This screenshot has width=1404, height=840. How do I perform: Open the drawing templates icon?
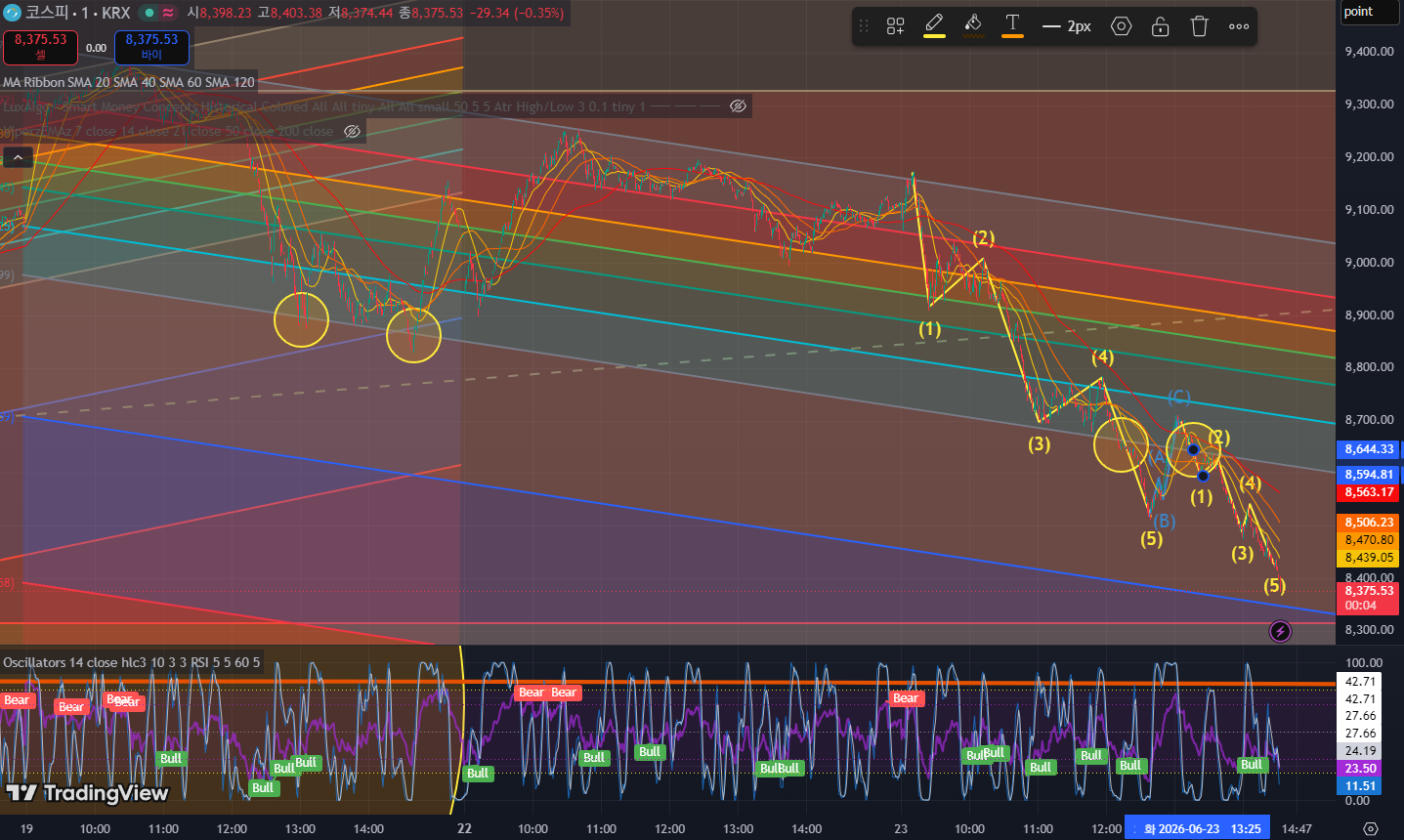click(895, 26)
